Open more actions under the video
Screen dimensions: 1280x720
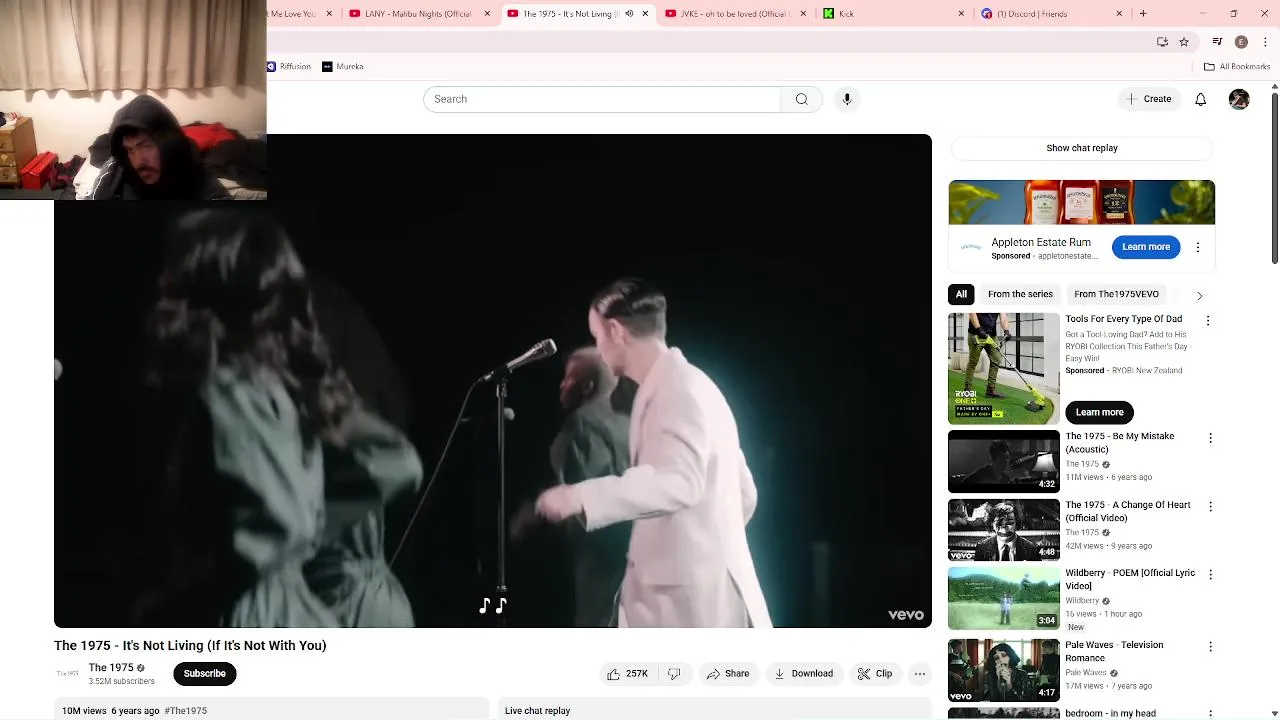pyautogui.click(x=920, y=674)
